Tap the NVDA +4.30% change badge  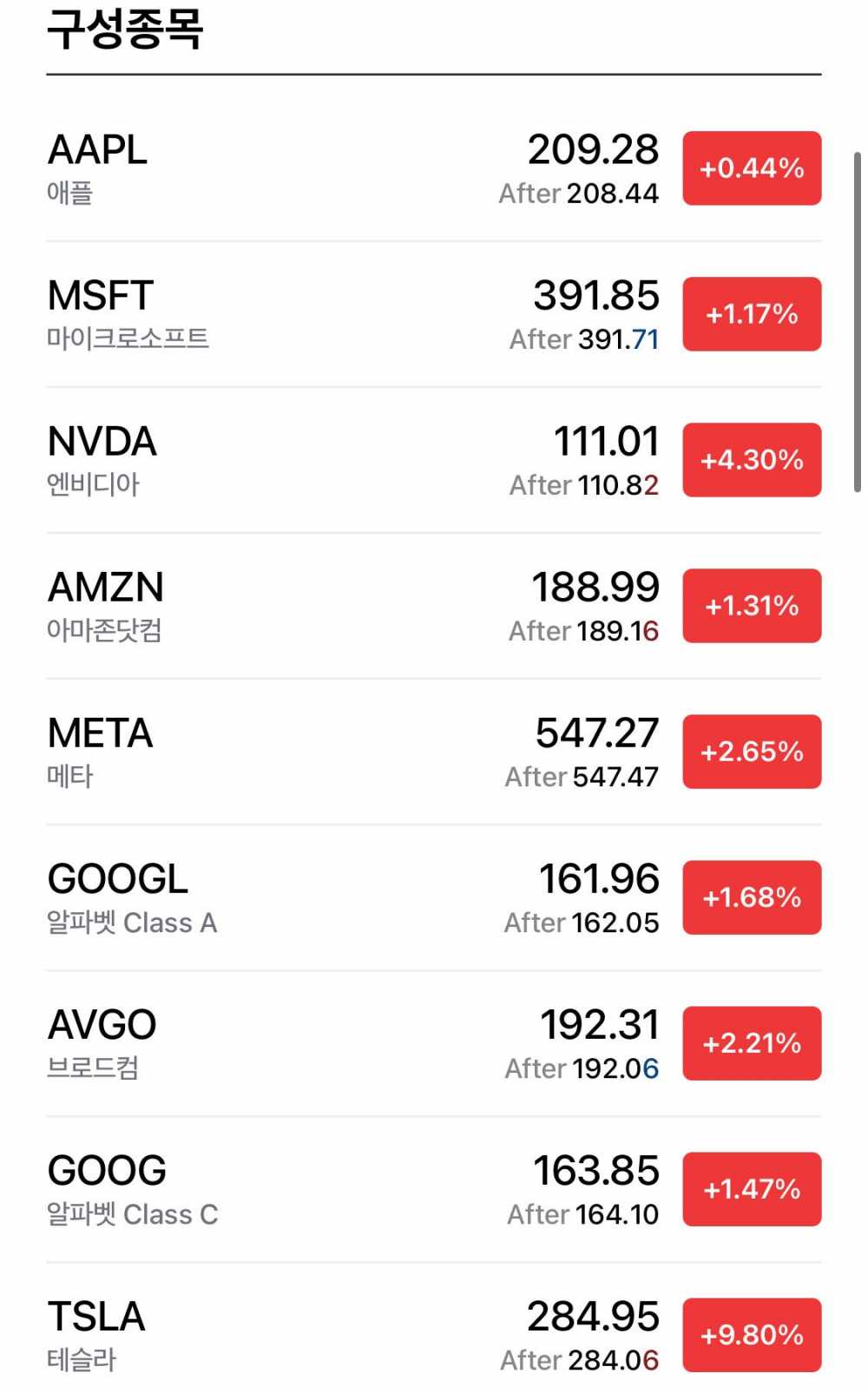pyautogui.click(x=752, y=460)
